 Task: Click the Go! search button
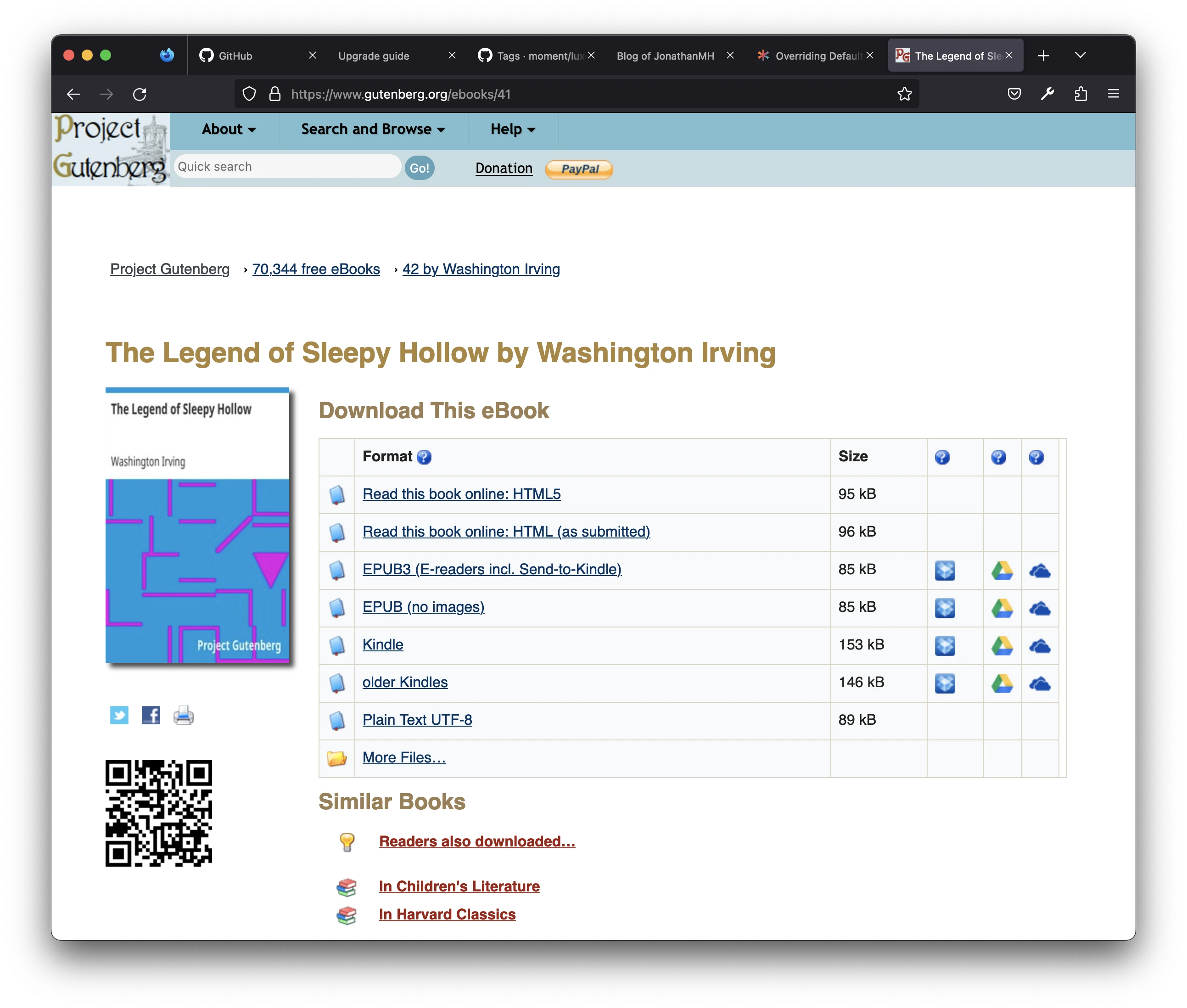point(420,168)
